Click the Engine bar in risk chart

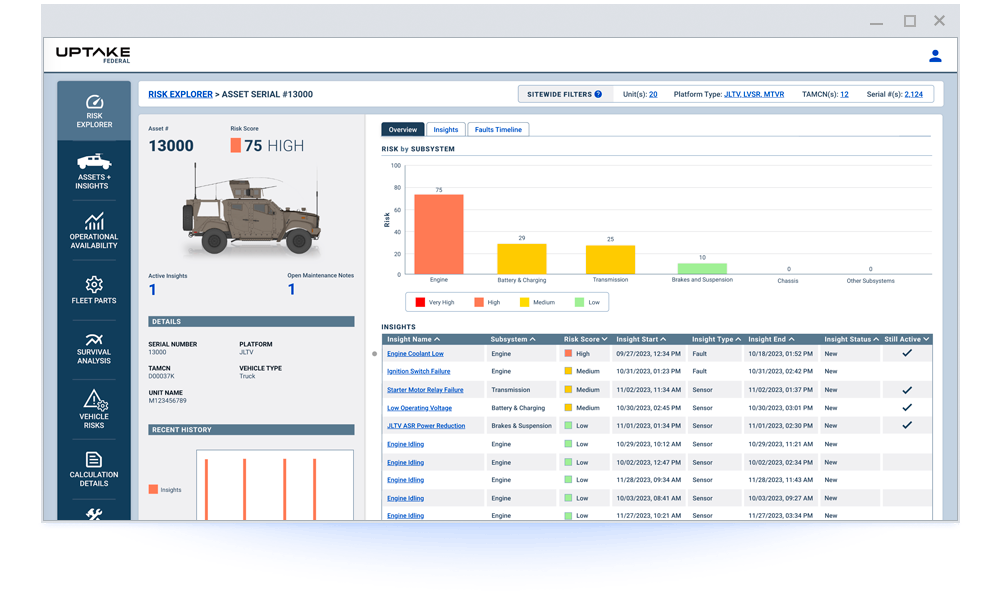coord(439,234)
